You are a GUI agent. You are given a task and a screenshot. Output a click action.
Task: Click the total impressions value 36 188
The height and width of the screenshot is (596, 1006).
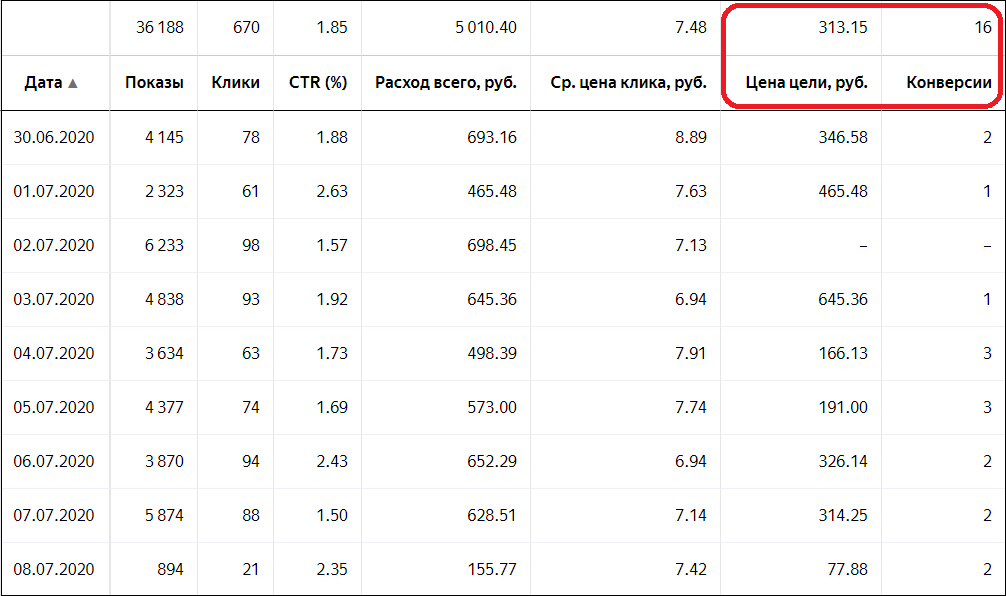click(160, 28)
